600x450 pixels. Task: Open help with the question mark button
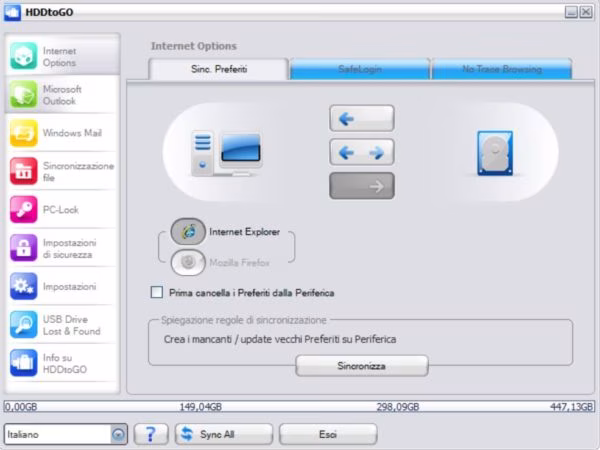point(151,434)
